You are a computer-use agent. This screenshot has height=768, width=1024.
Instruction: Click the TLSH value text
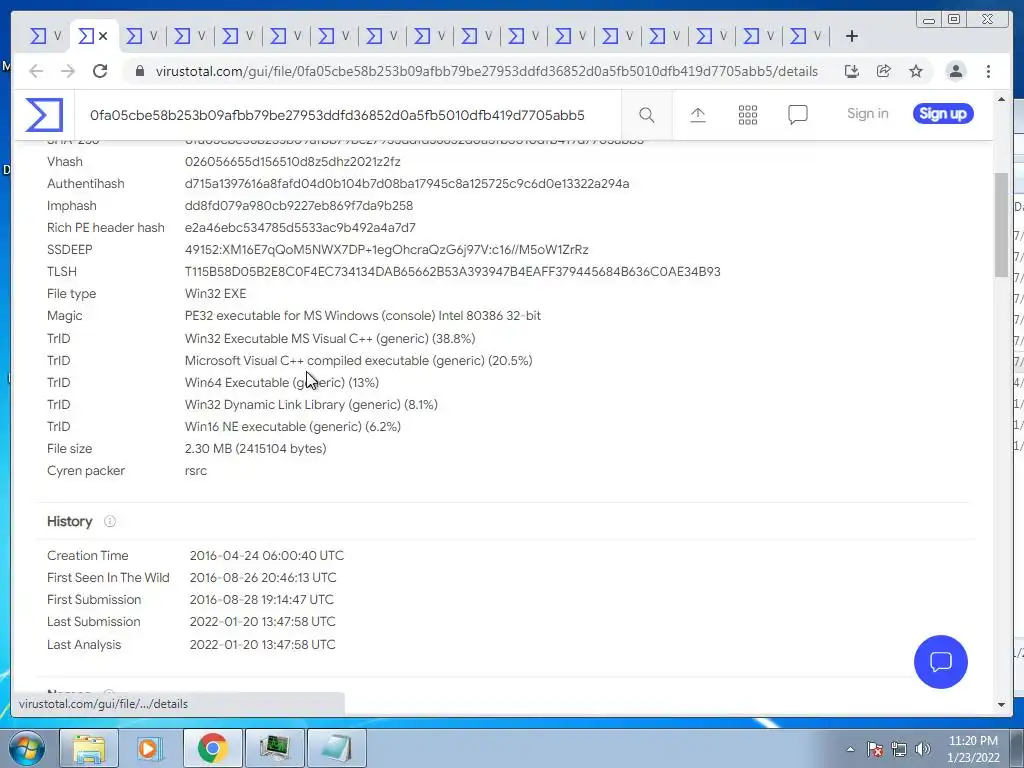tap(453, 272)
